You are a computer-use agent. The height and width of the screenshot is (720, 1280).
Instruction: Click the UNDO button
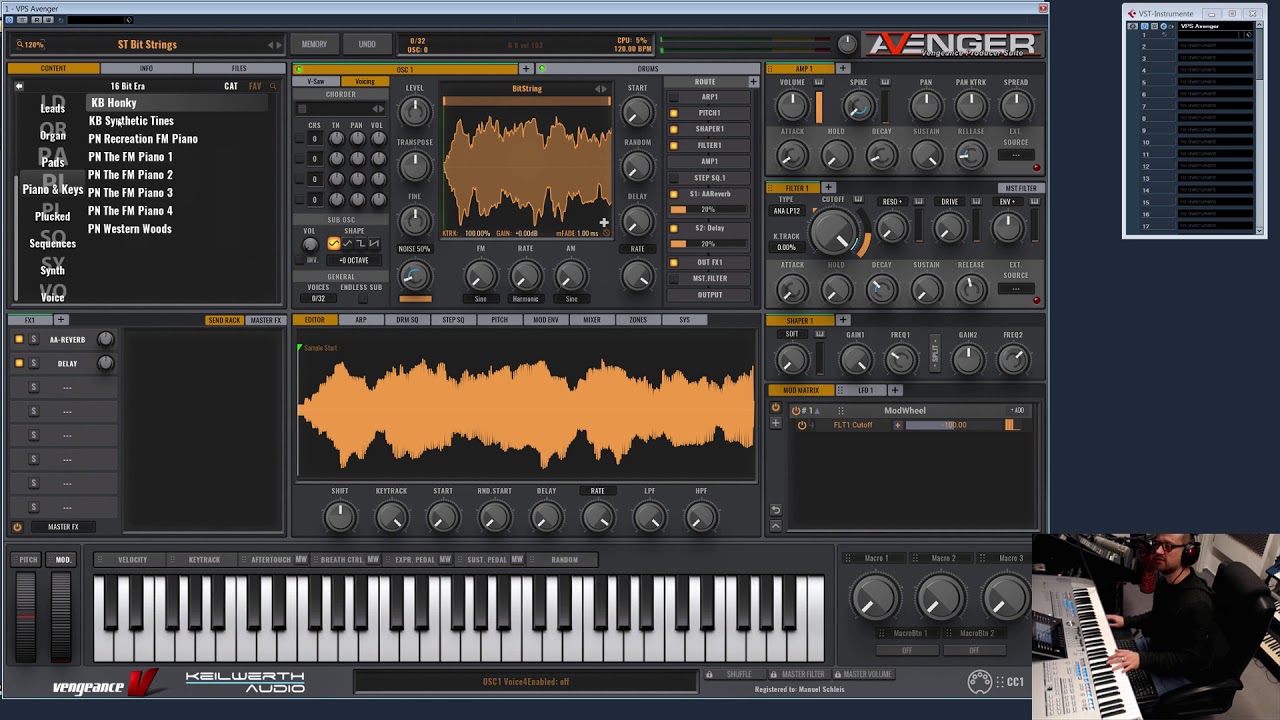click(367, 44)
